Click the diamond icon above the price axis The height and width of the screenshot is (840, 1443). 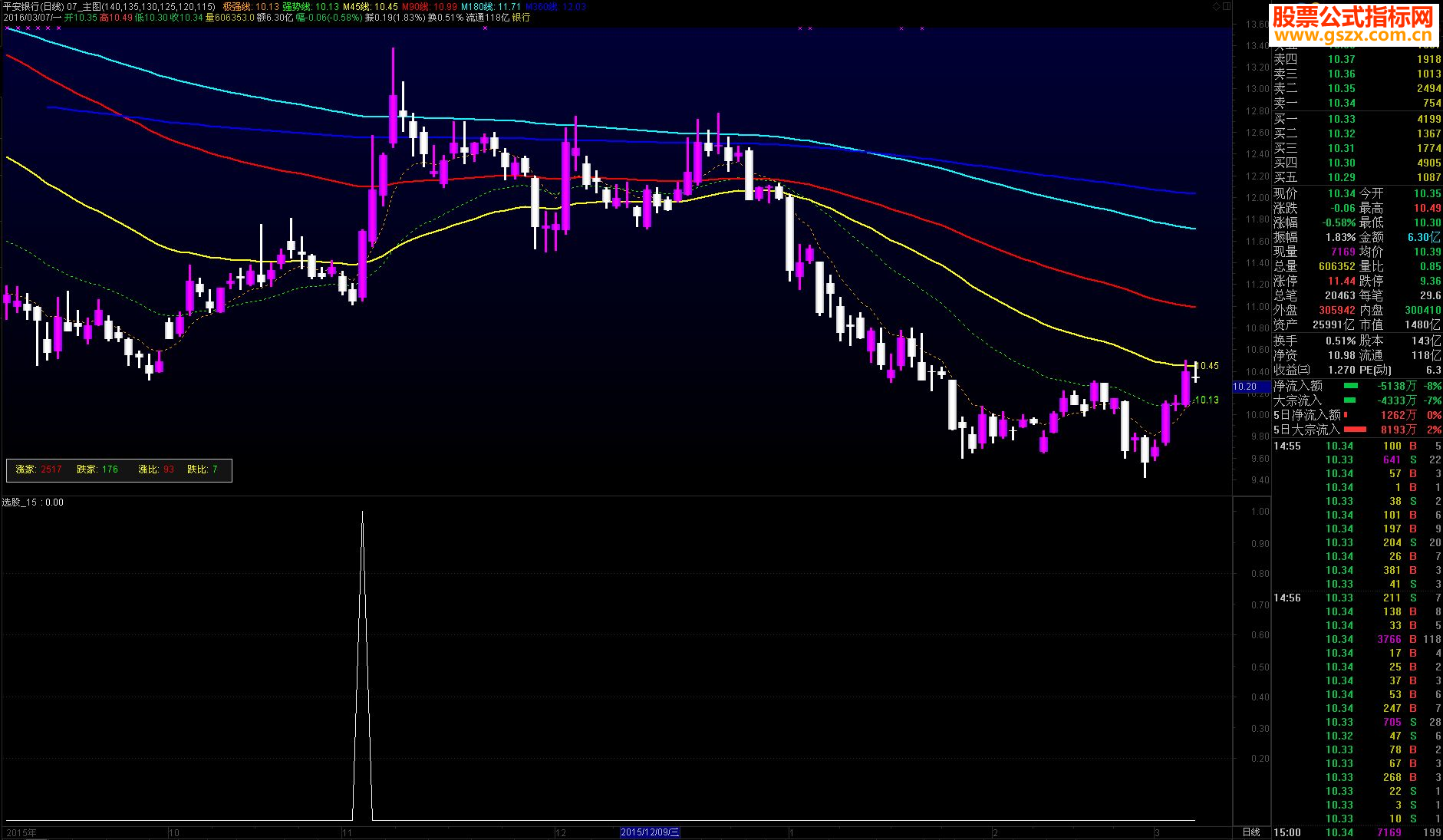(x=1216, y=6)
